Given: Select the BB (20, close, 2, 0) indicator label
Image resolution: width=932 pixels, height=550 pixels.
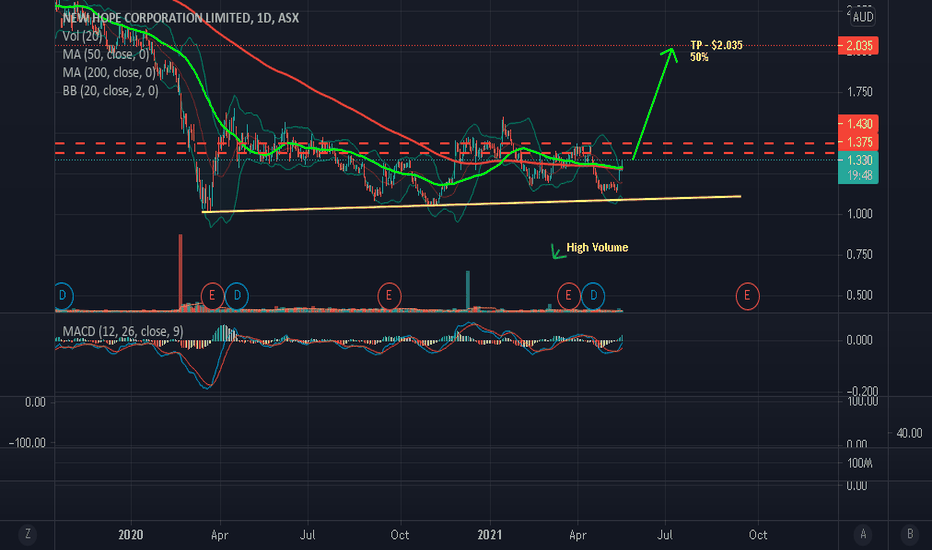Looking at the screenshot, I should click(111, 90).
